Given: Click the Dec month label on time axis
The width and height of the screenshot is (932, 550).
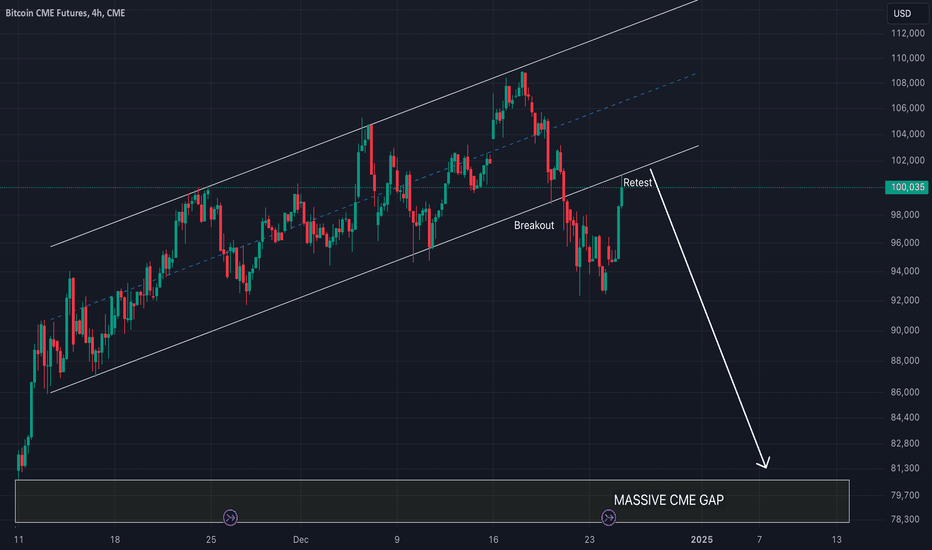Looking at the screenshot, I should pyautogui.click(x=301, y=540).
